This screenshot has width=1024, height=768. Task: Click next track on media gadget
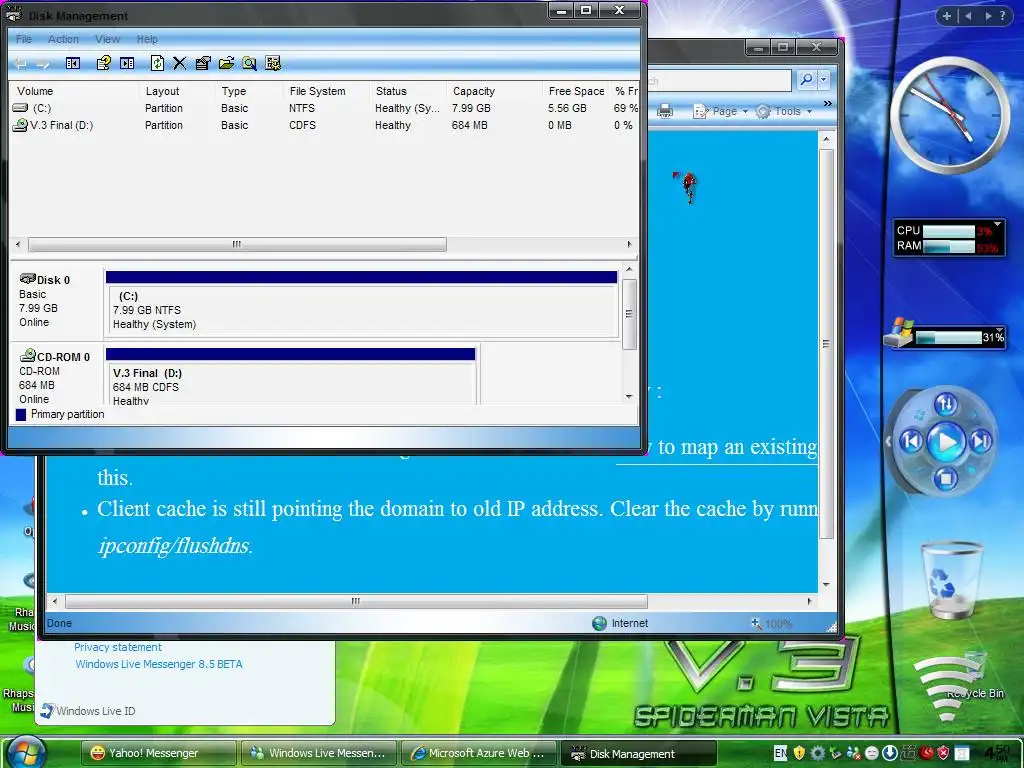[x=981, y=442]
